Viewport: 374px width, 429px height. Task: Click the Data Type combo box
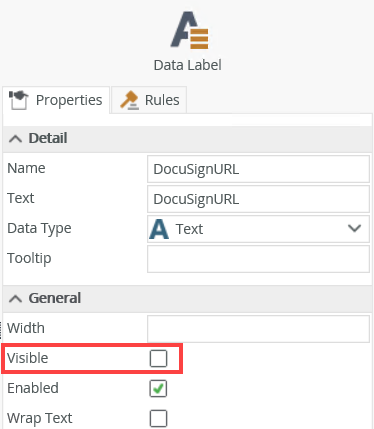pos(258,229)
